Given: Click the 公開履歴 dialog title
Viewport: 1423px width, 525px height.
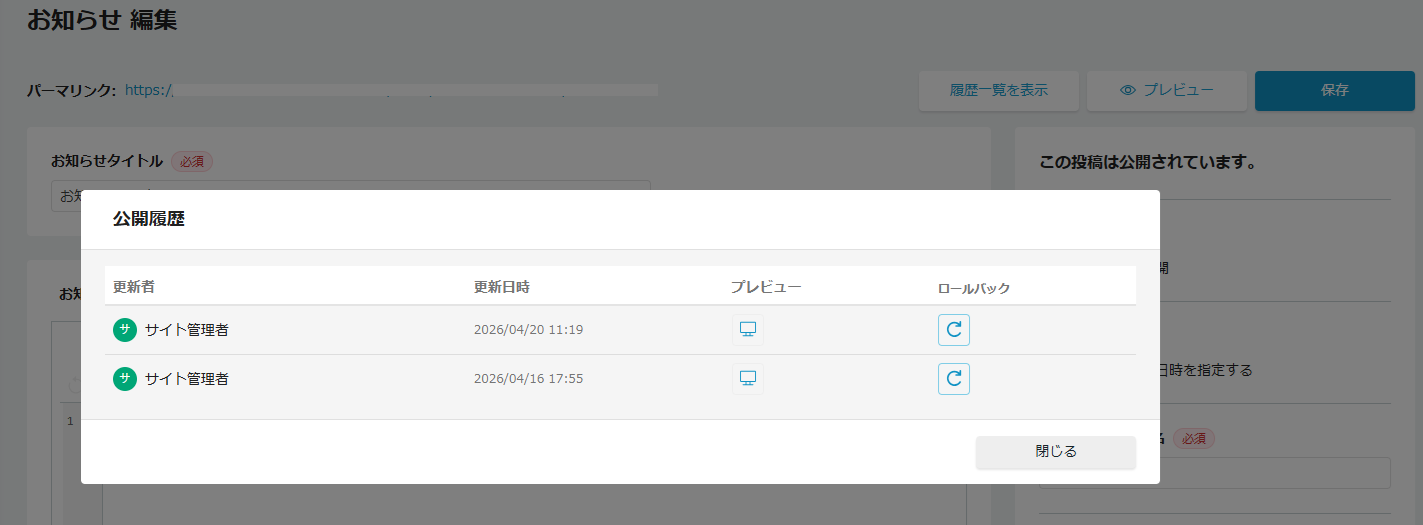Looking at the screenshot, I should coord(148,220).
